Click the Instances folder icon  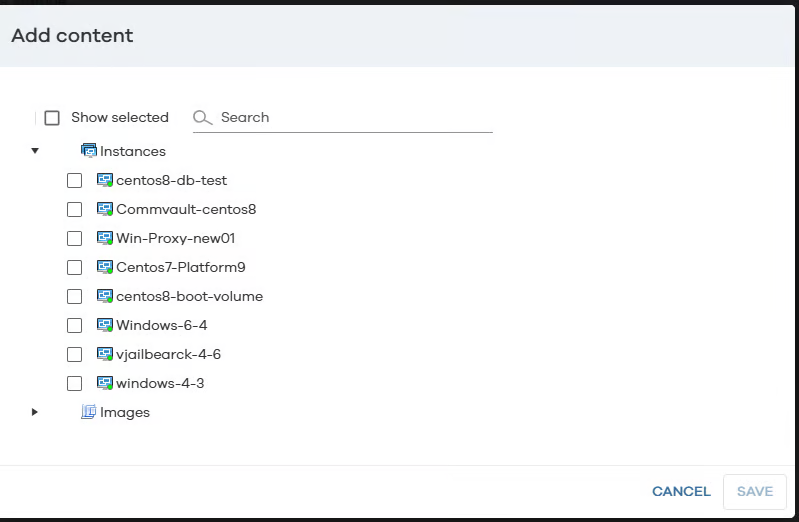point(89,151)
